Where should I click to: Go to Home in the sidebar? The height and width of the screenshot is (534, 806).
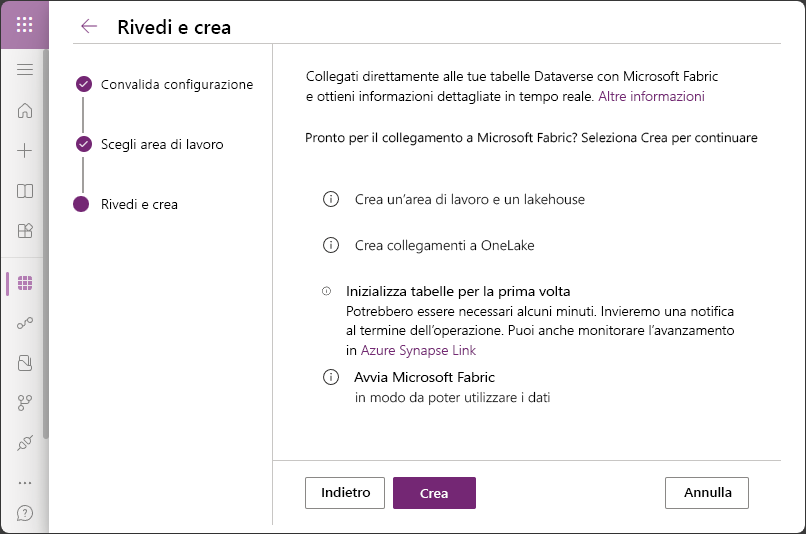coord(25,110)
